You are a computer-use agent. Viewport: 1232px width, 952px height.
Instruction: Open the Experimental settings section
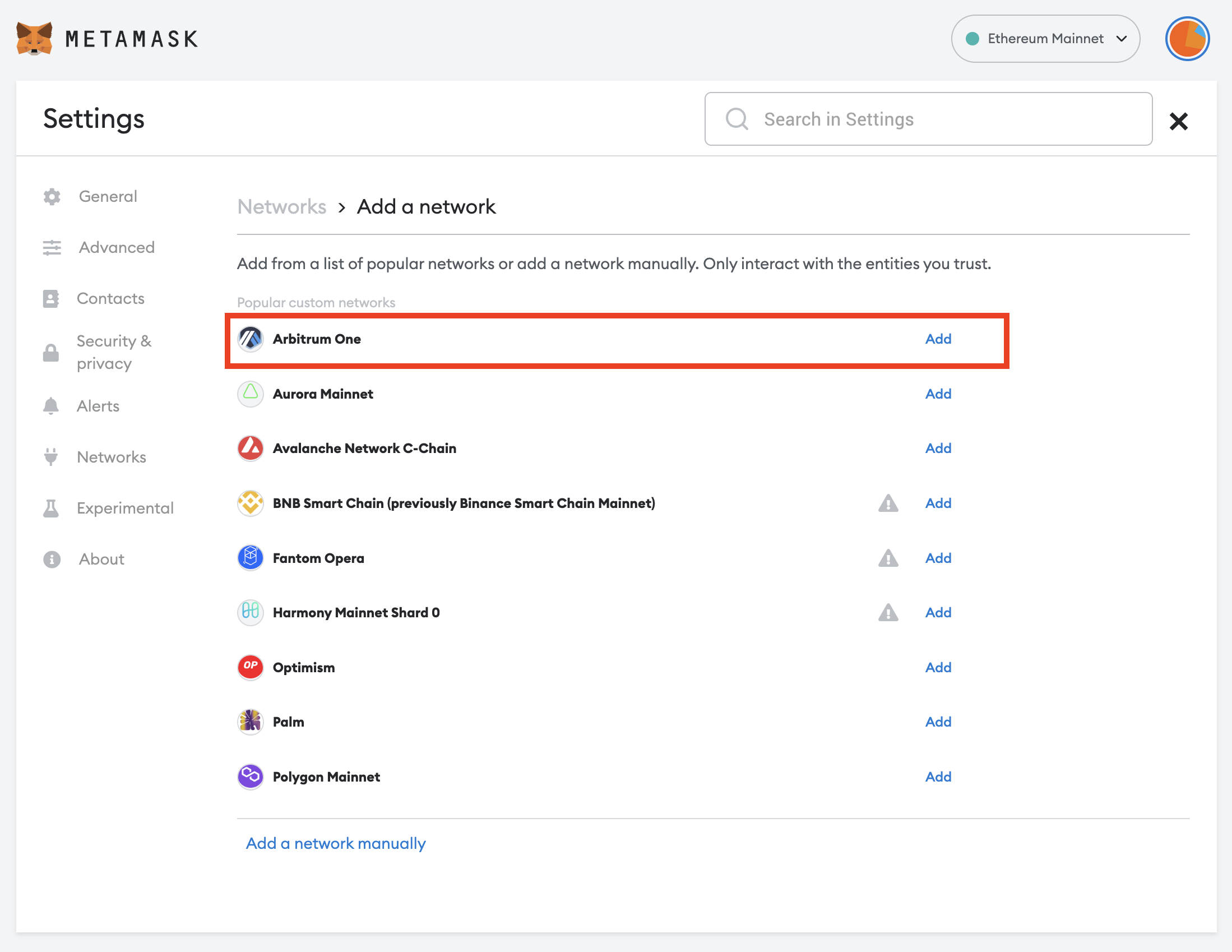pyautogui.click(x=124, y=508)
